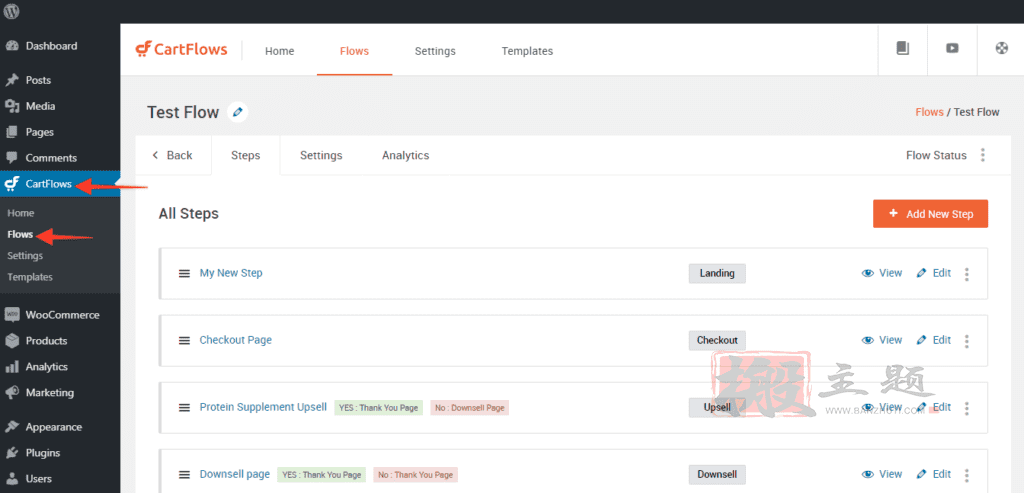Screen dimensions: 1024x493
Task: Click the Flows breadcrumb link
Action: point(929,112)
